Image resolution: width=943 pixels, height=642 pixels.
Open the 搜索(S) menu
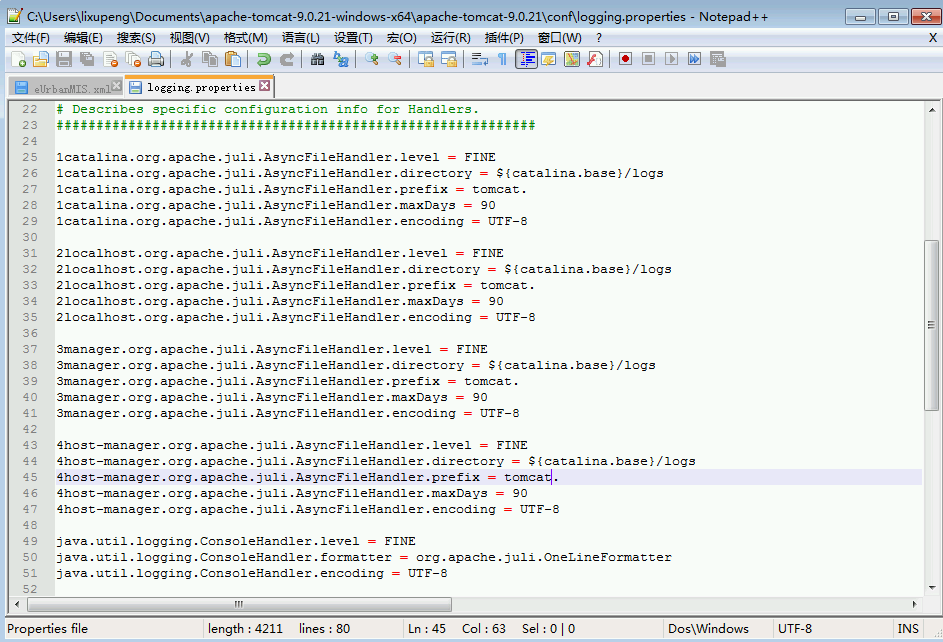click(x=136, y=38)
